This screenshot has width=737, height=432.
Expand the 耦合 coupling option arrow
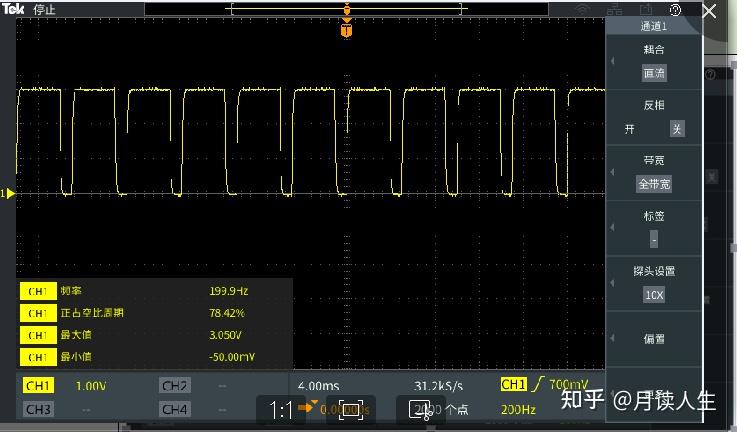[613, 61]
